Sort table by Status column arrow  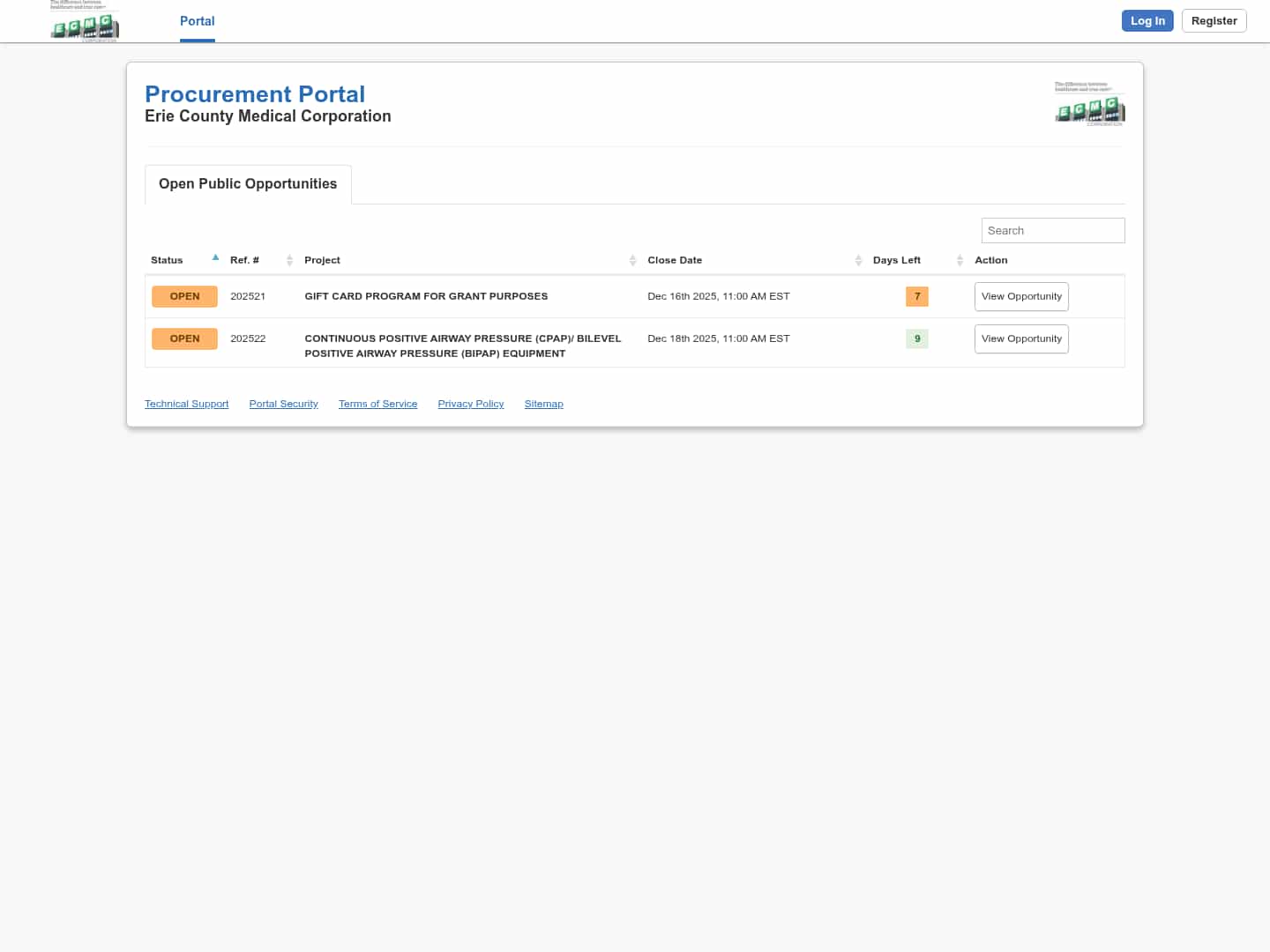pos(215,258)
